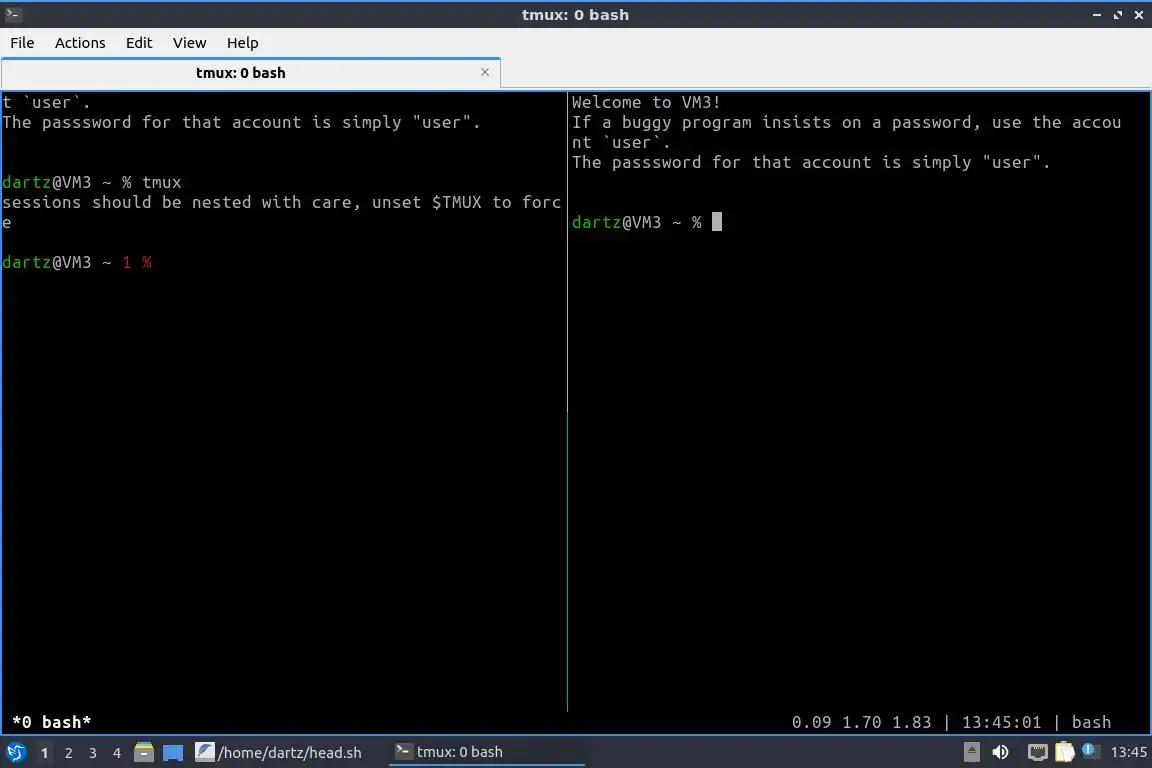This screenshot has height=768, width=1152.
Task: Open the Edit menu
Action: point(139,43)
